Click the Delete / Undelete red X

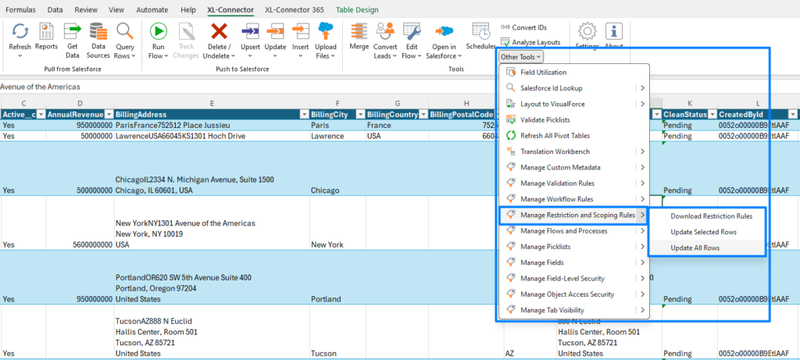click(219, 31)
